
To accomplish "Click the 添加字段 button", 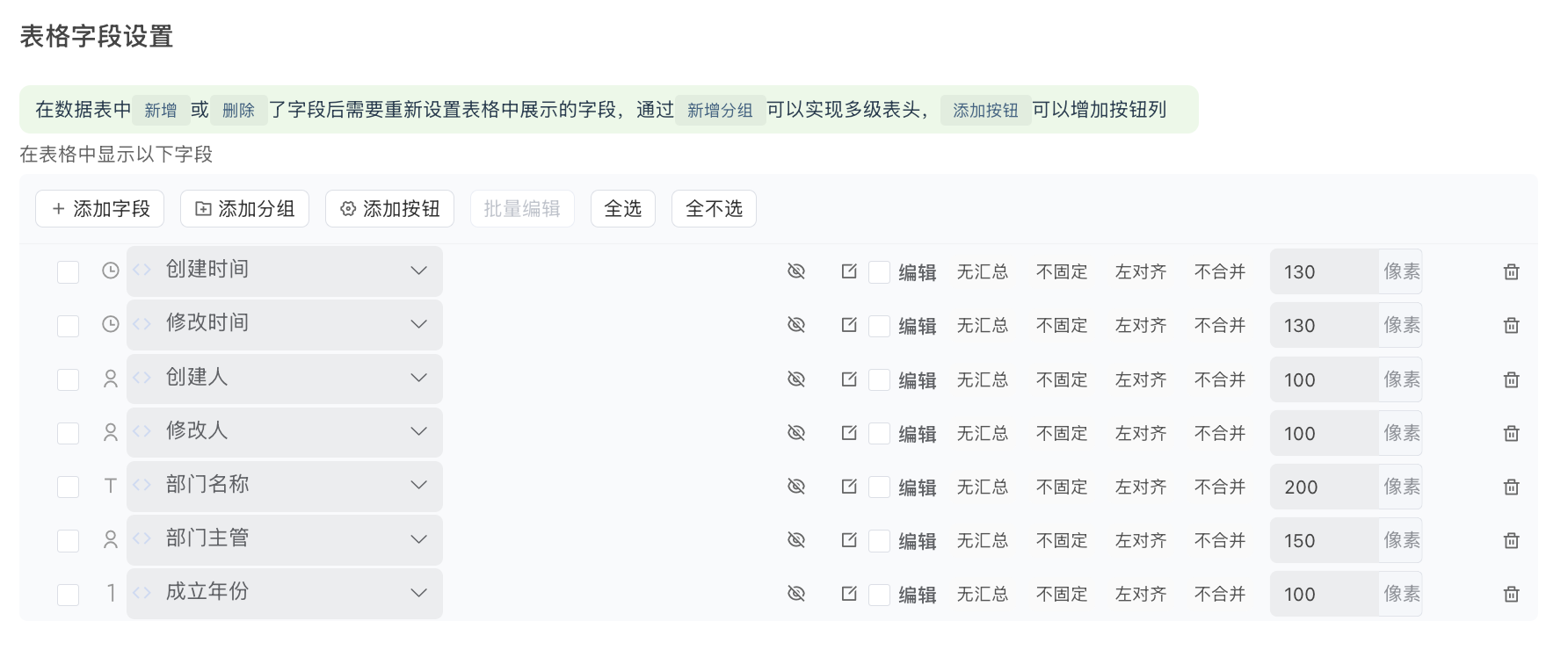I will (99, 208).
